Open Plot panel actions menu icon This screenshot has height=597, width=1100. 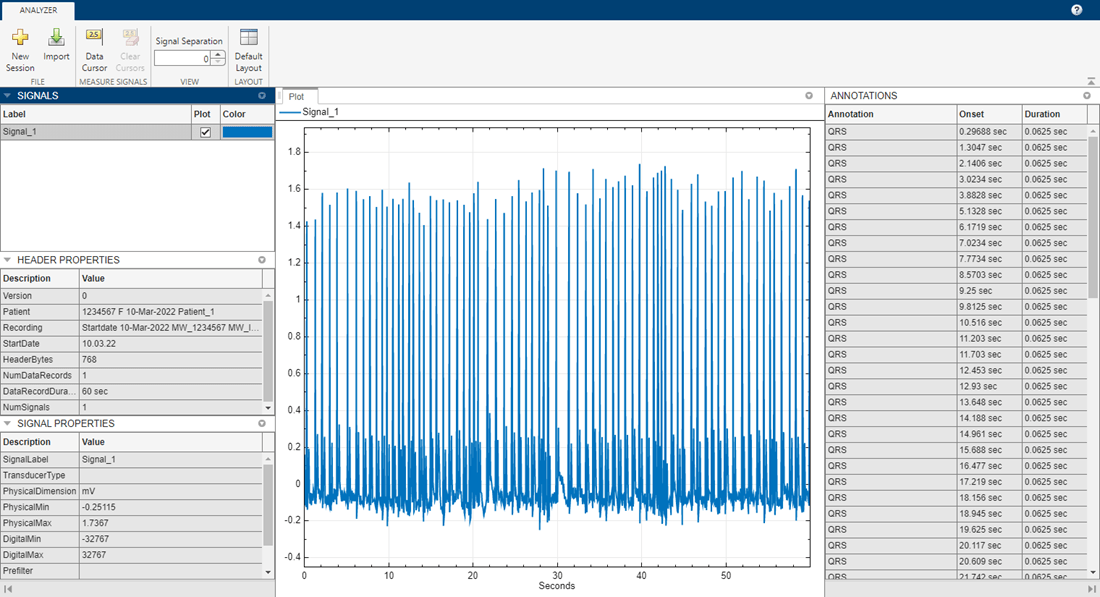[x=810, y=96]
